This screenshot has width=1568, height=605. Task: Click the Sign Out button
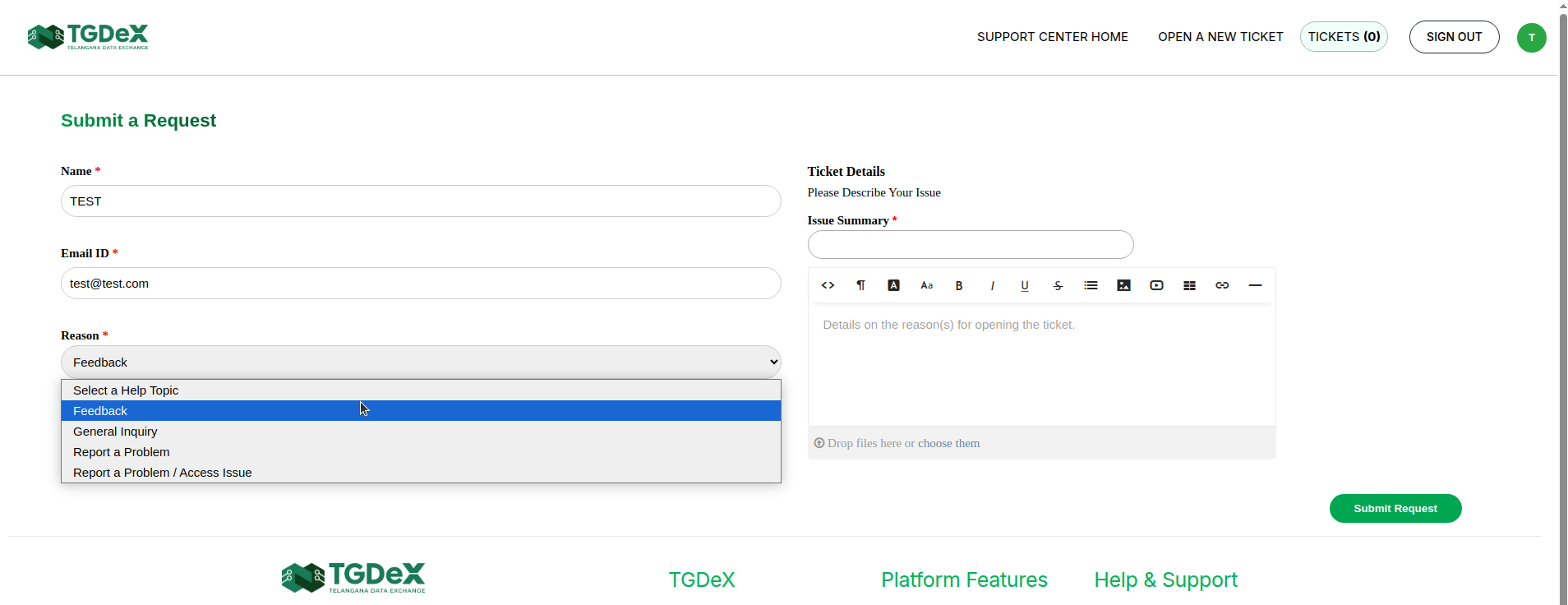coord(1454,37)
